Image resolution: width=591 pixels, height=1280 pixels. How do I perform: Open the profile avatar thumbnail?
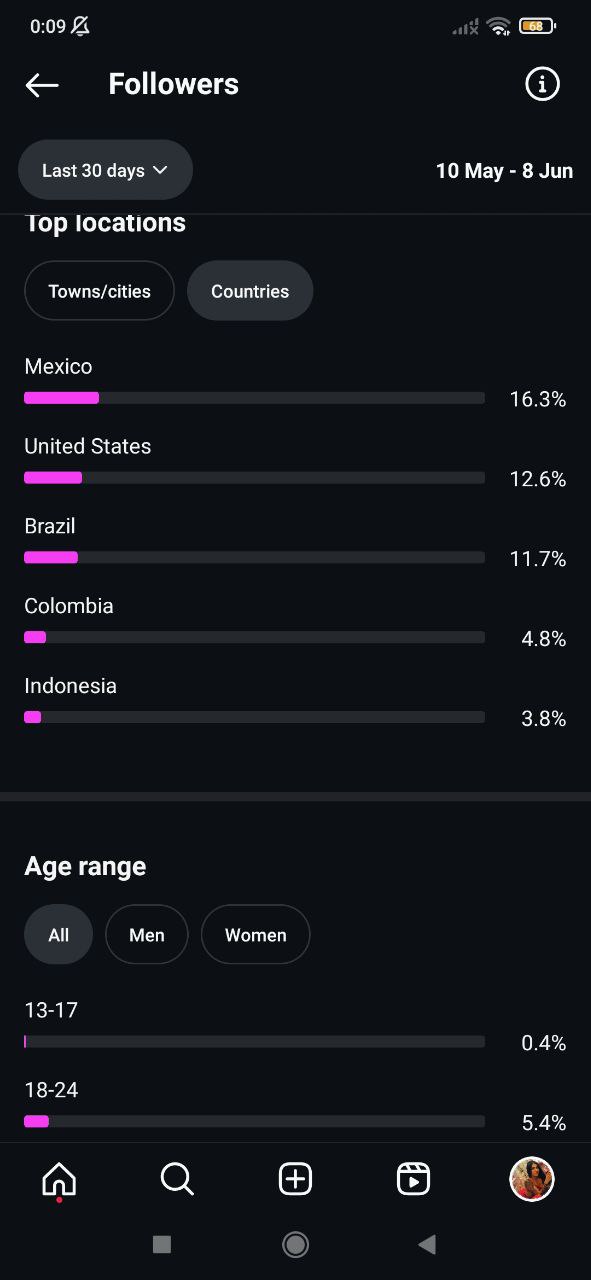coord(532,1179)
